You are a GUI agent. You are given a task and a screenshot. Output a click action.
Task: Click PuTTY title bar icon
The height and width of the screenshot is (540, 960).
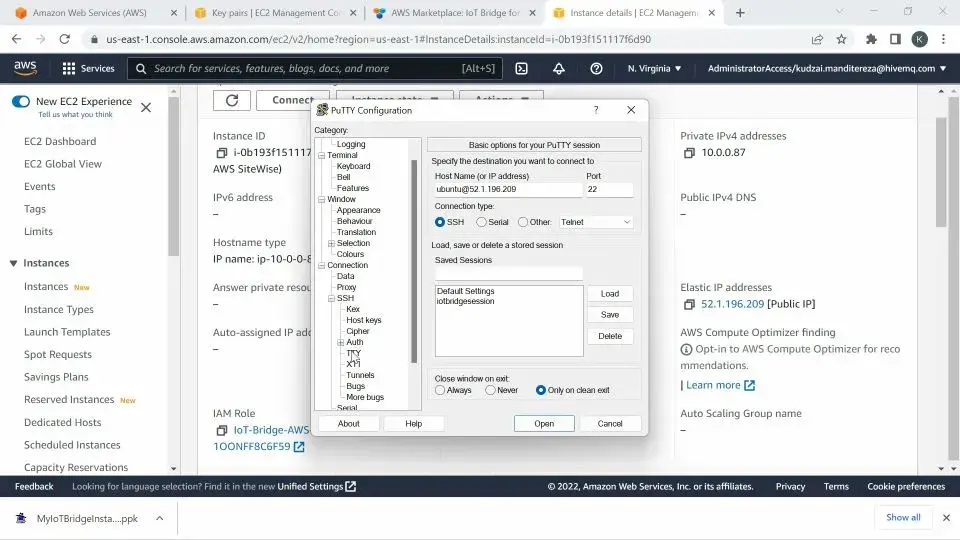point(322,110)
